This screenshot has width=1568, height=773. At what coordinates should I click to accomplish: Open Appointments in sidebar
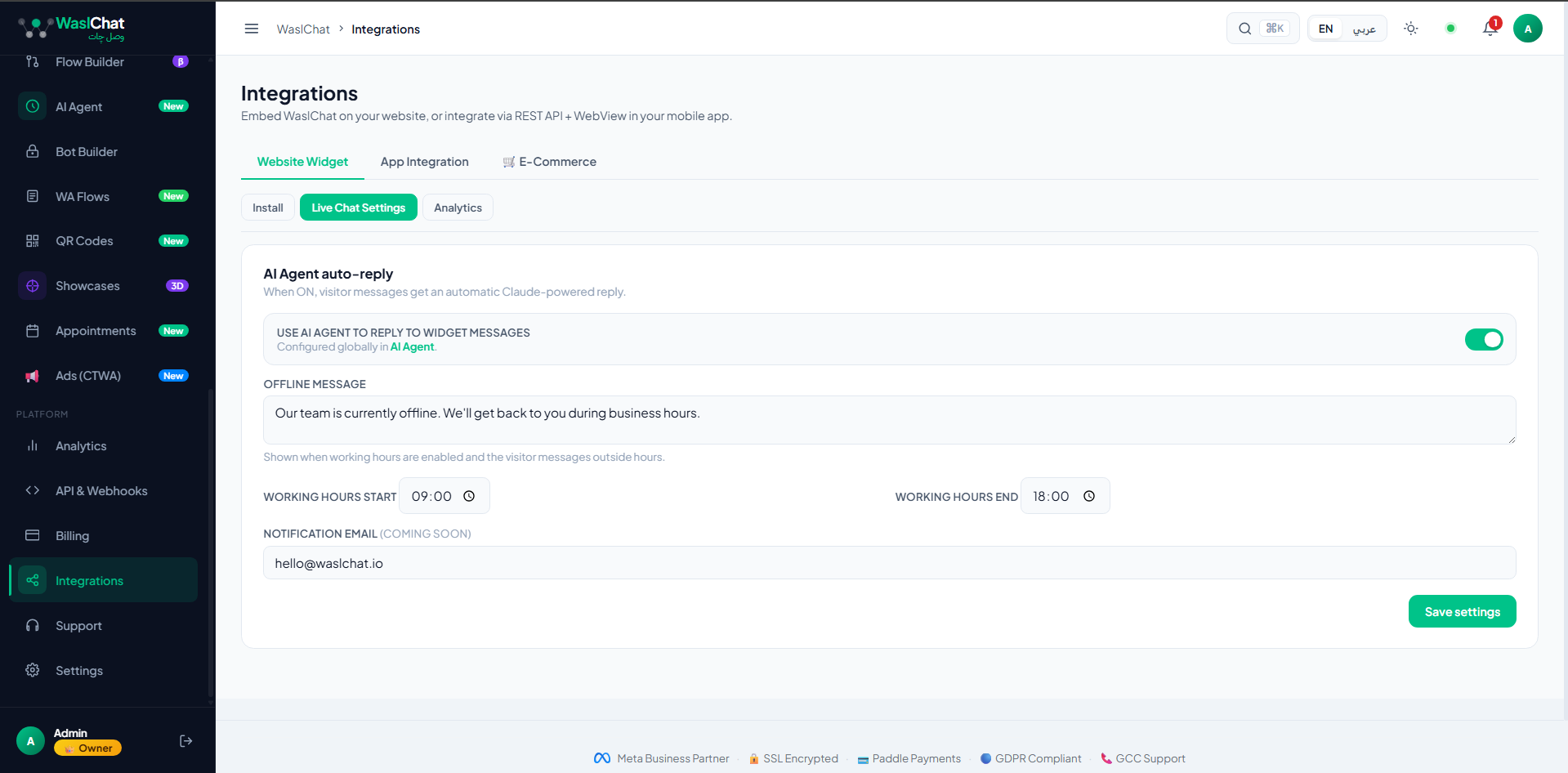103,331
